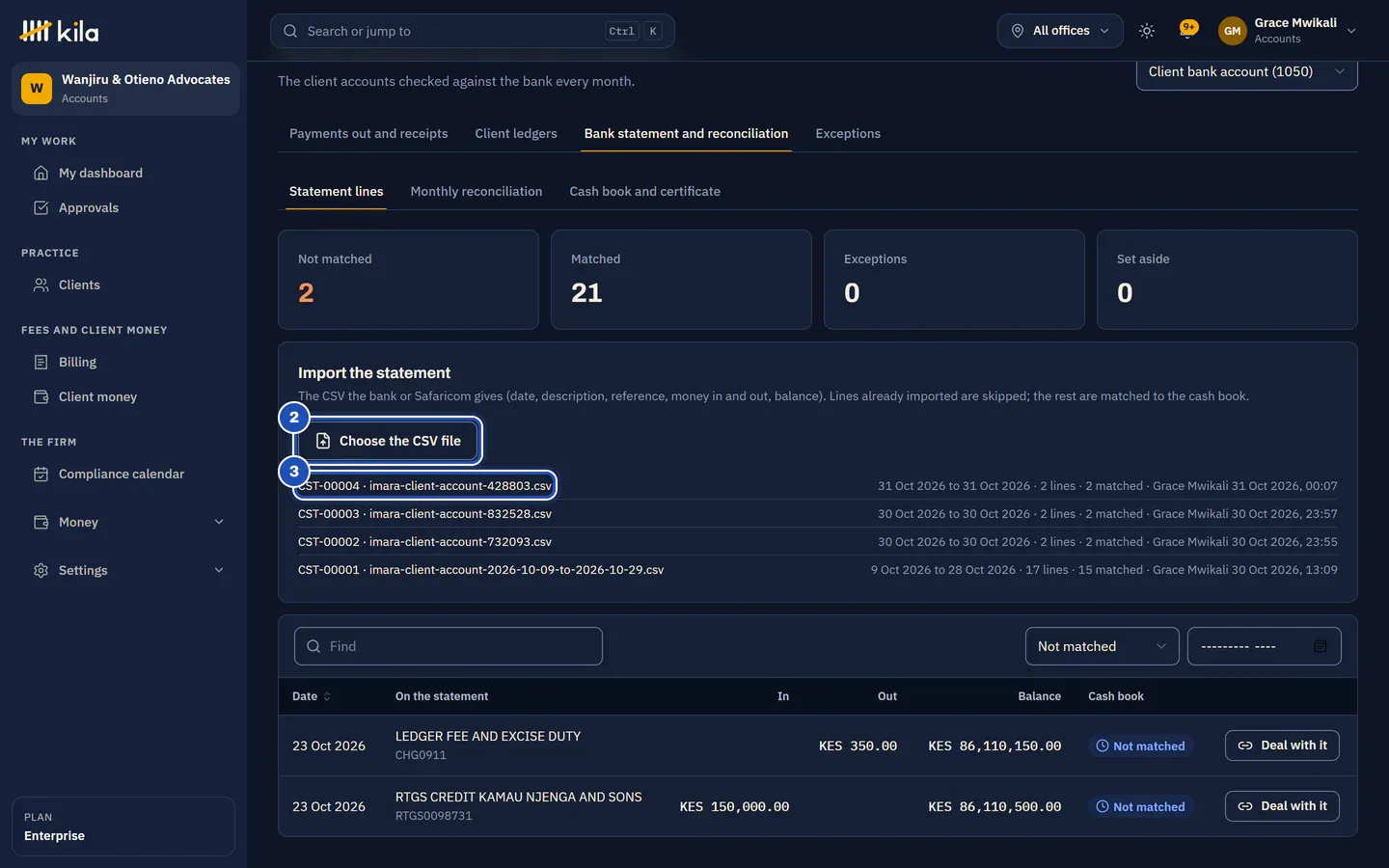Screen dimensions: 1389x868
Task: Click Choose the CSV file button
Action: point(388,441)
